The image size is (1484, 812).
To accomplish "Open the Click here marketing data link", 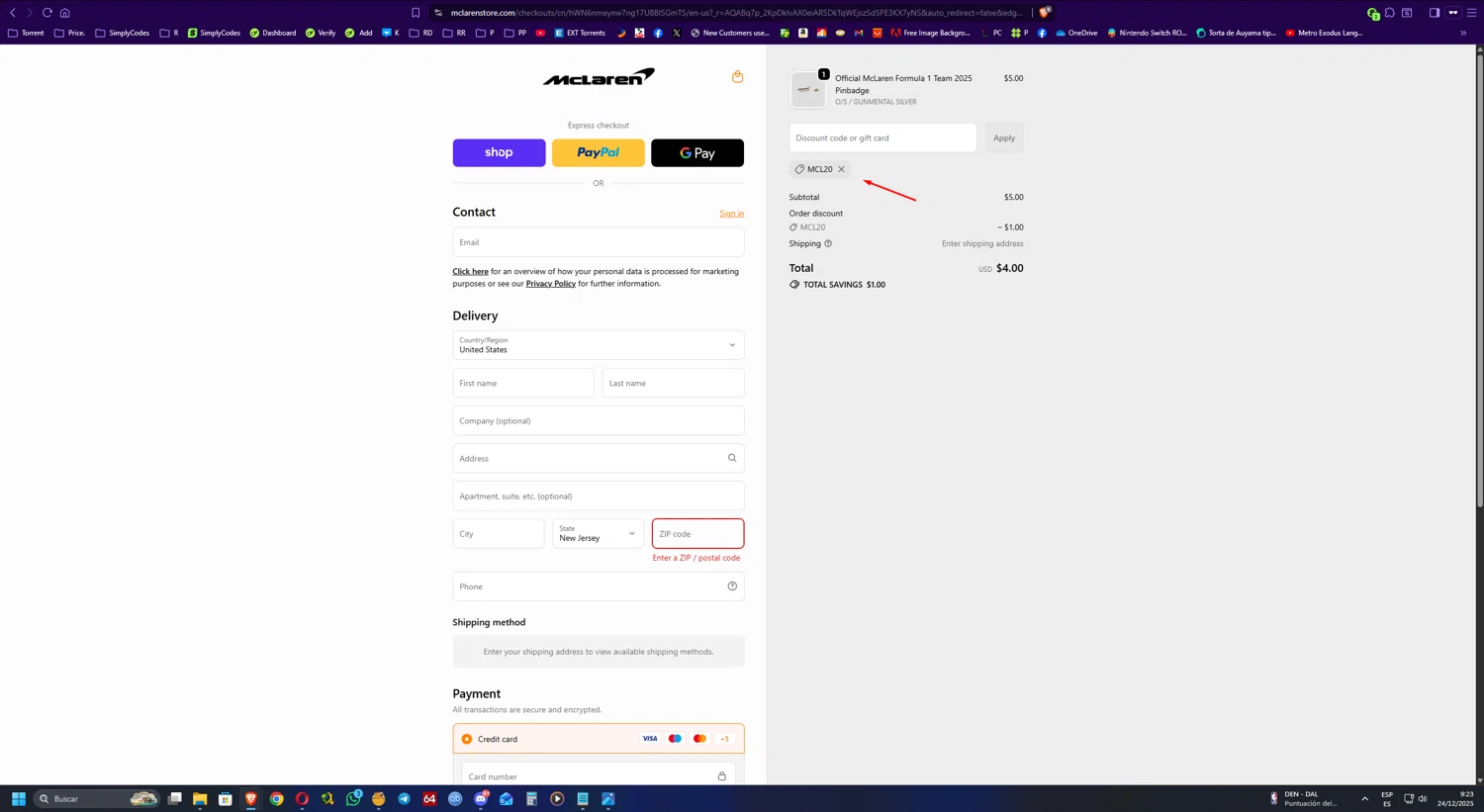I will [471, 272].
